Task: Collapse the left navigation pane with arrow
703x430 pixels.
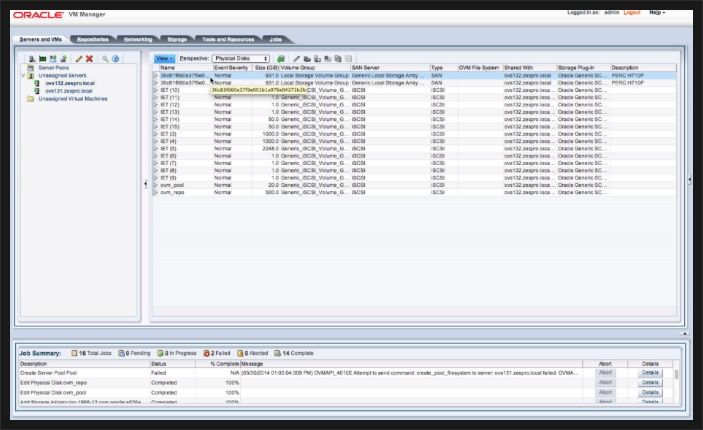Action: [145, 184]
